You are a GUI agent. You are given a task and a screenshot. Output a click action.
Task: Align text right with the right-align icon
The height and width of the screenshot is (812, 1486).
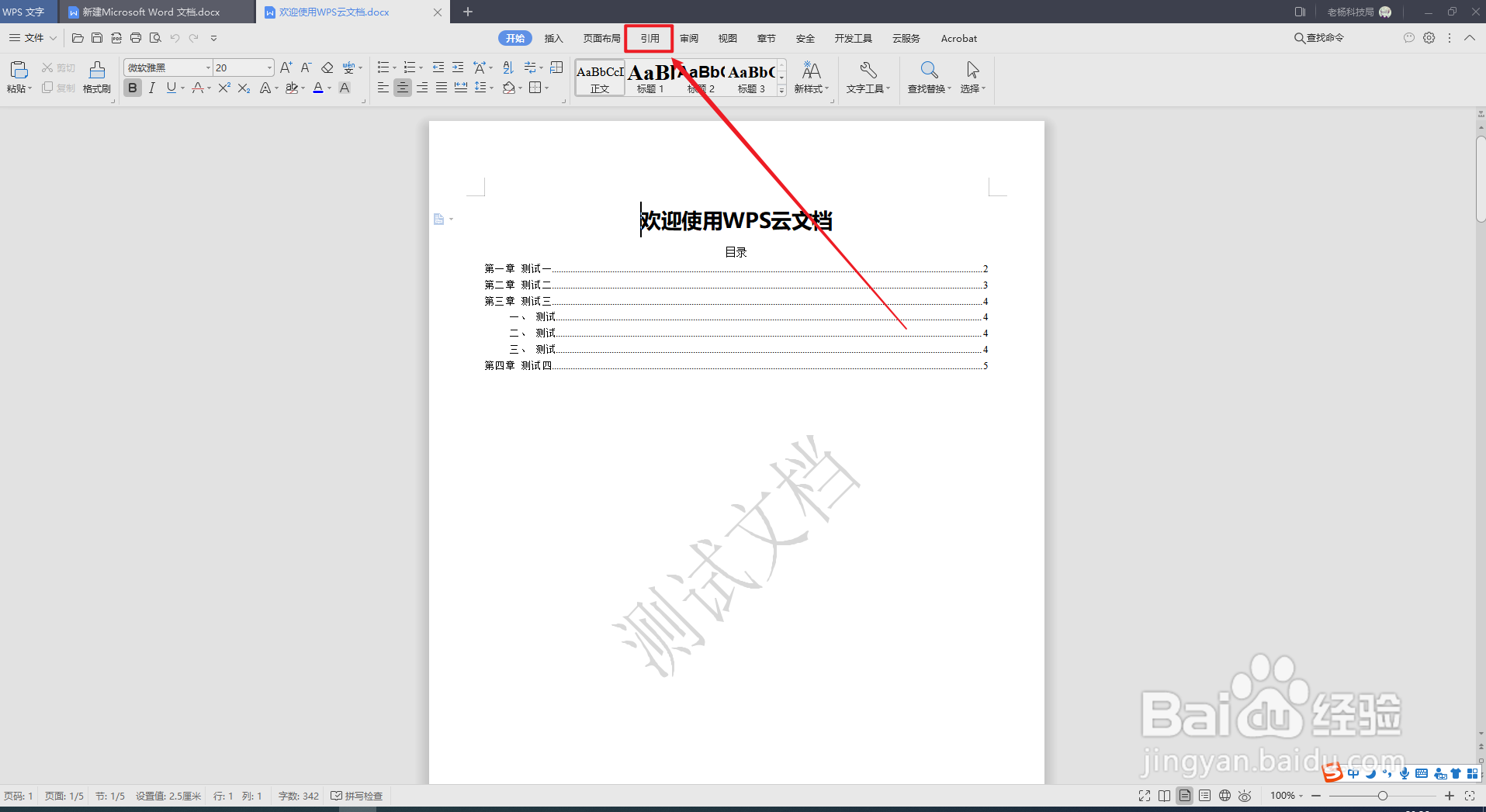422,88
